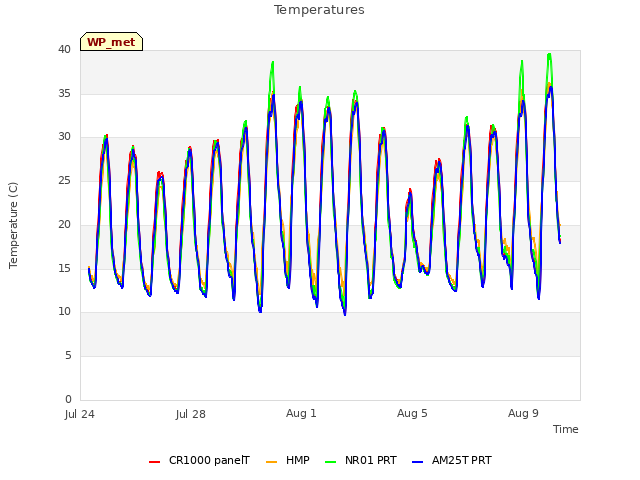Toggle the CR1000 panelT legend label
Screen dimensions: 640x480
(209, 460)
